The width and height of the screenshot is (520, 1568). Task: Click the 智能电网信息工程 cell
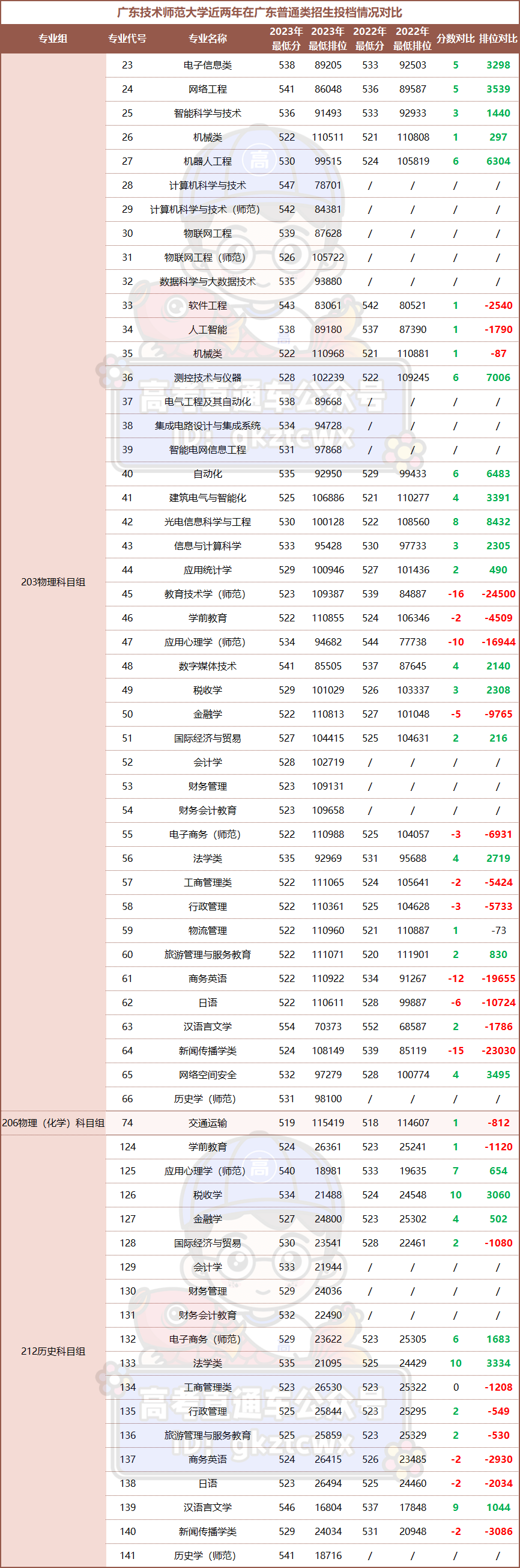tap(207, 450)
